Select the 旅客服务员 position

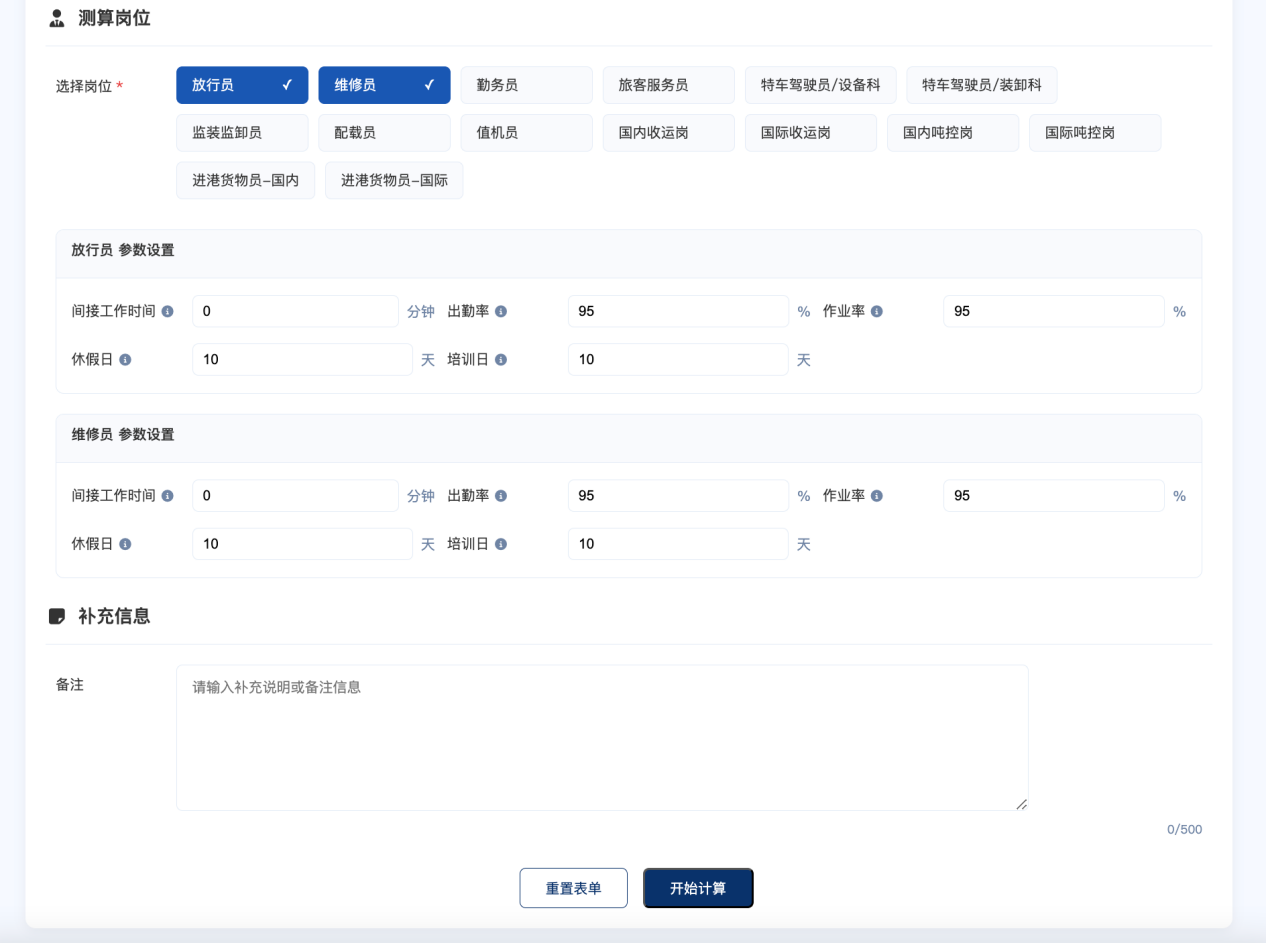(x=668, y=85)
